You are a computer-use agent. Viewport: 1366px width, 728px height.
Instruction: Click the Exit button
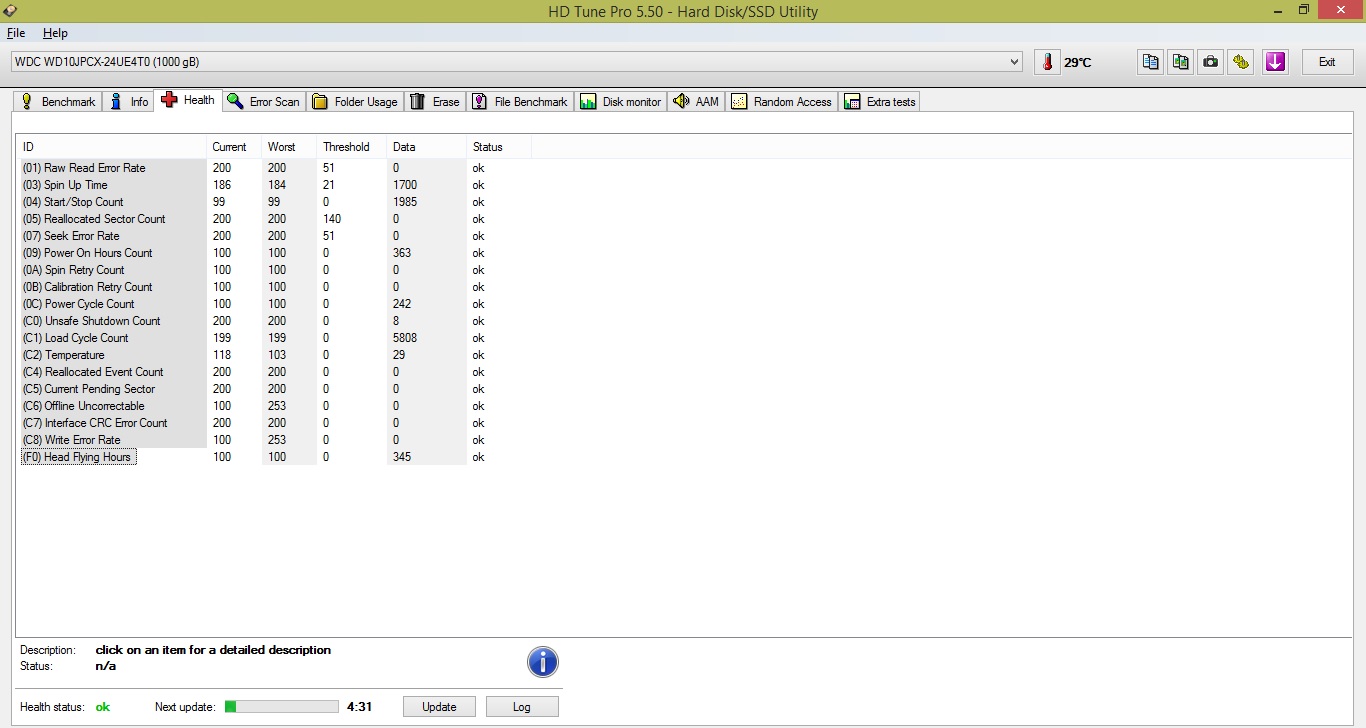coord(1327,62)
